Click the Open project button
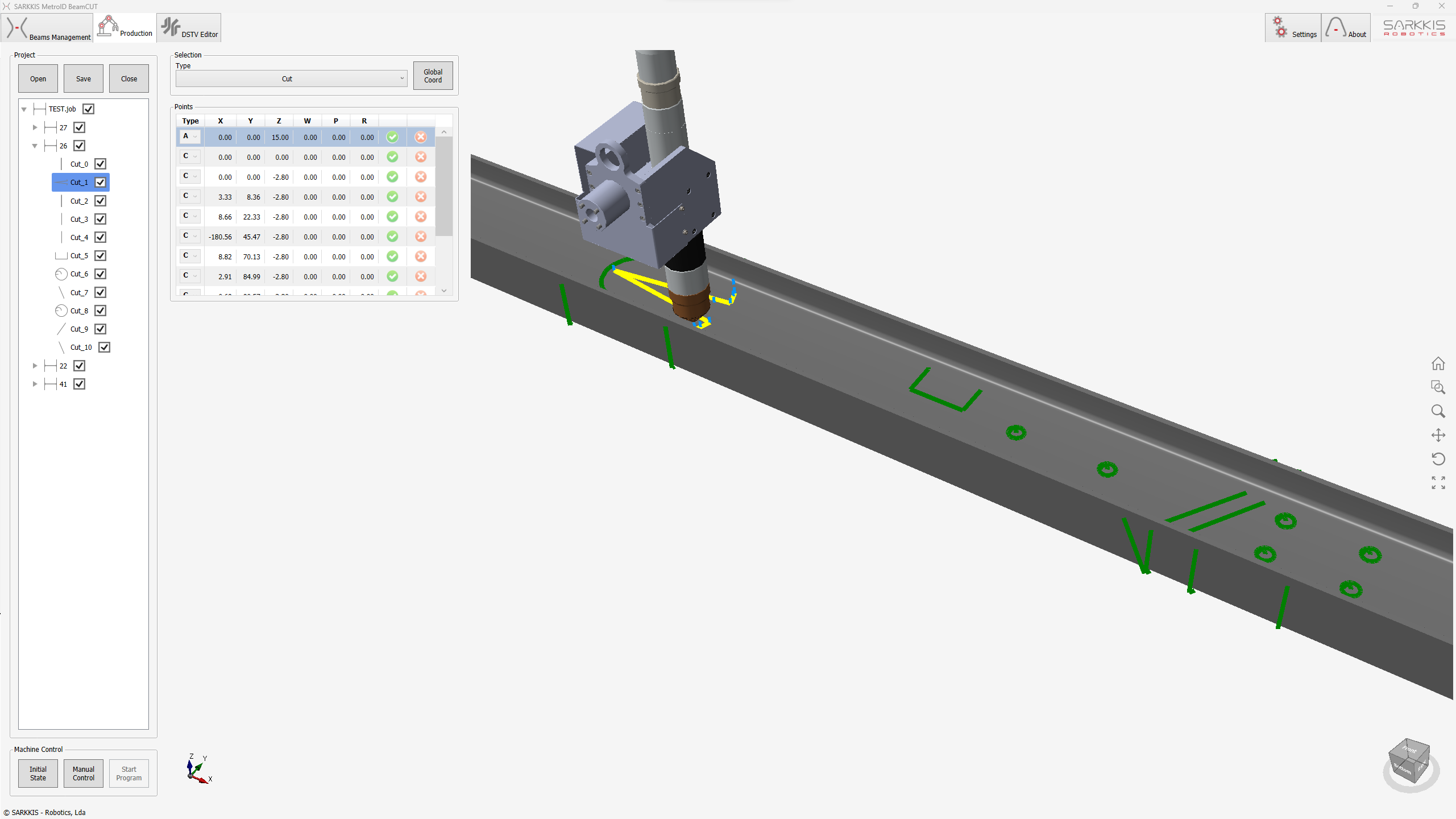1456x819 pixels. pyautogui.click(x=38, y=78)
